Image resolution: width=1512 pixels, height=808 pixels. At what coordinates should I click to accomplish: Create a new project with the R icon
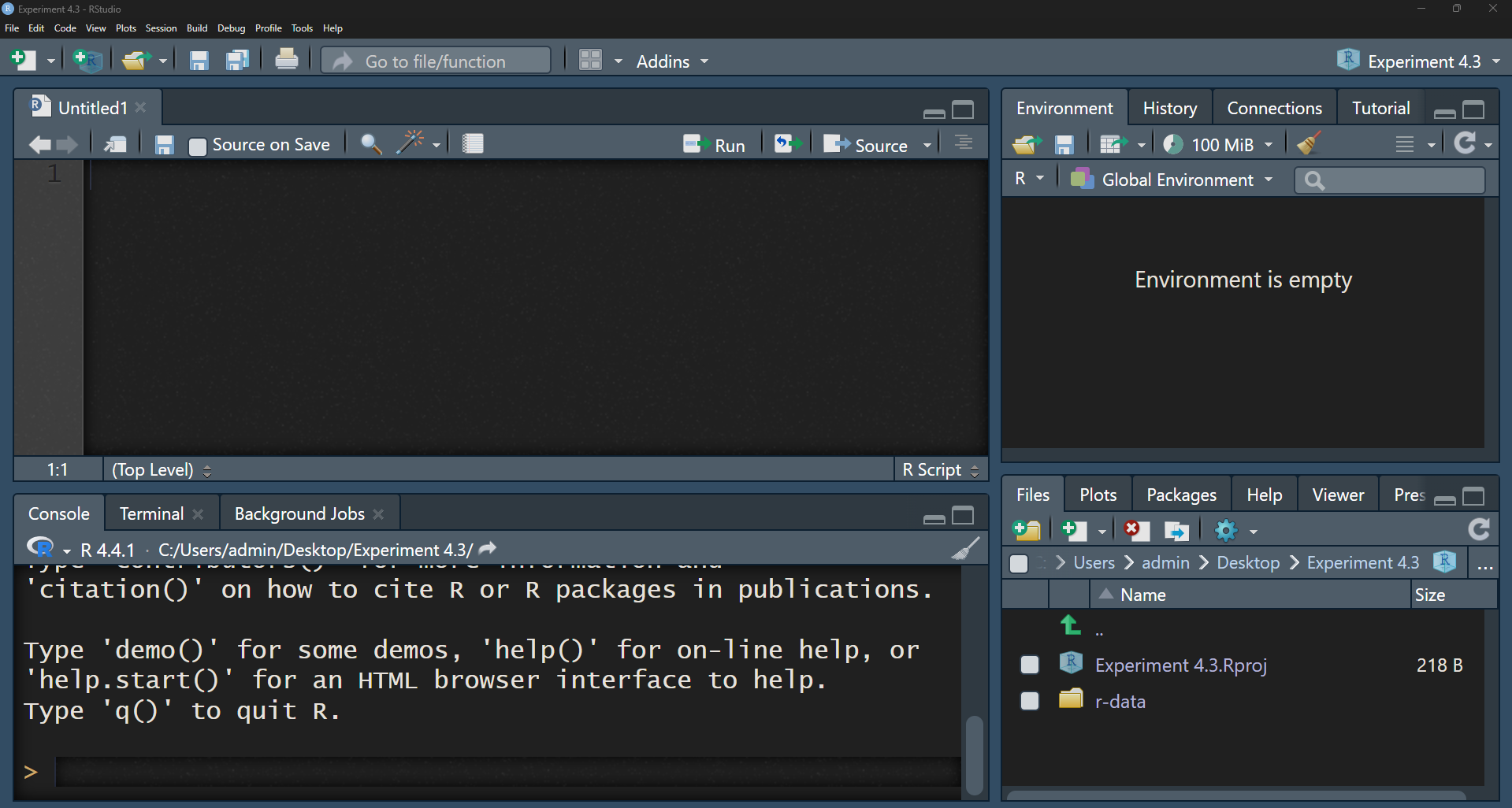87,61
